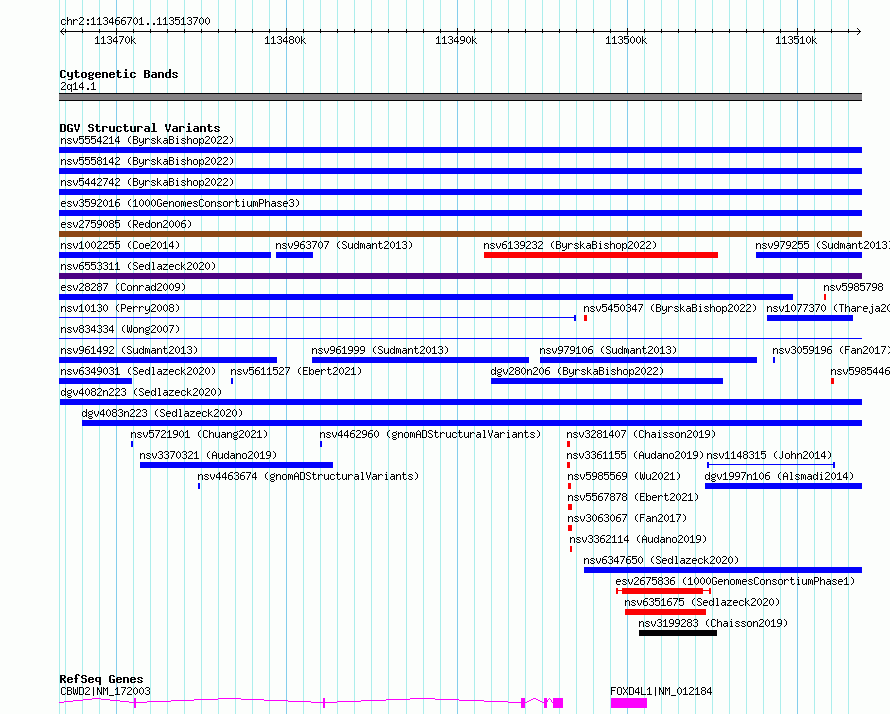This screenshot has height=714, width=890.
Task: Click the nsv5554214 (ByrskaBishop2022) variant label
Action: [147, 140]
